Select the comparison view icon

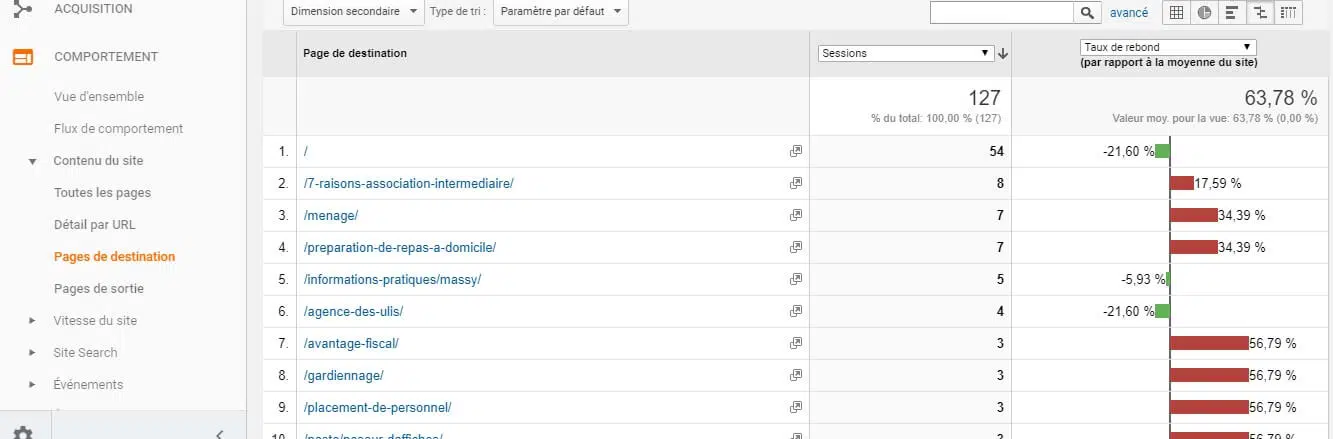click(1260, 13)
